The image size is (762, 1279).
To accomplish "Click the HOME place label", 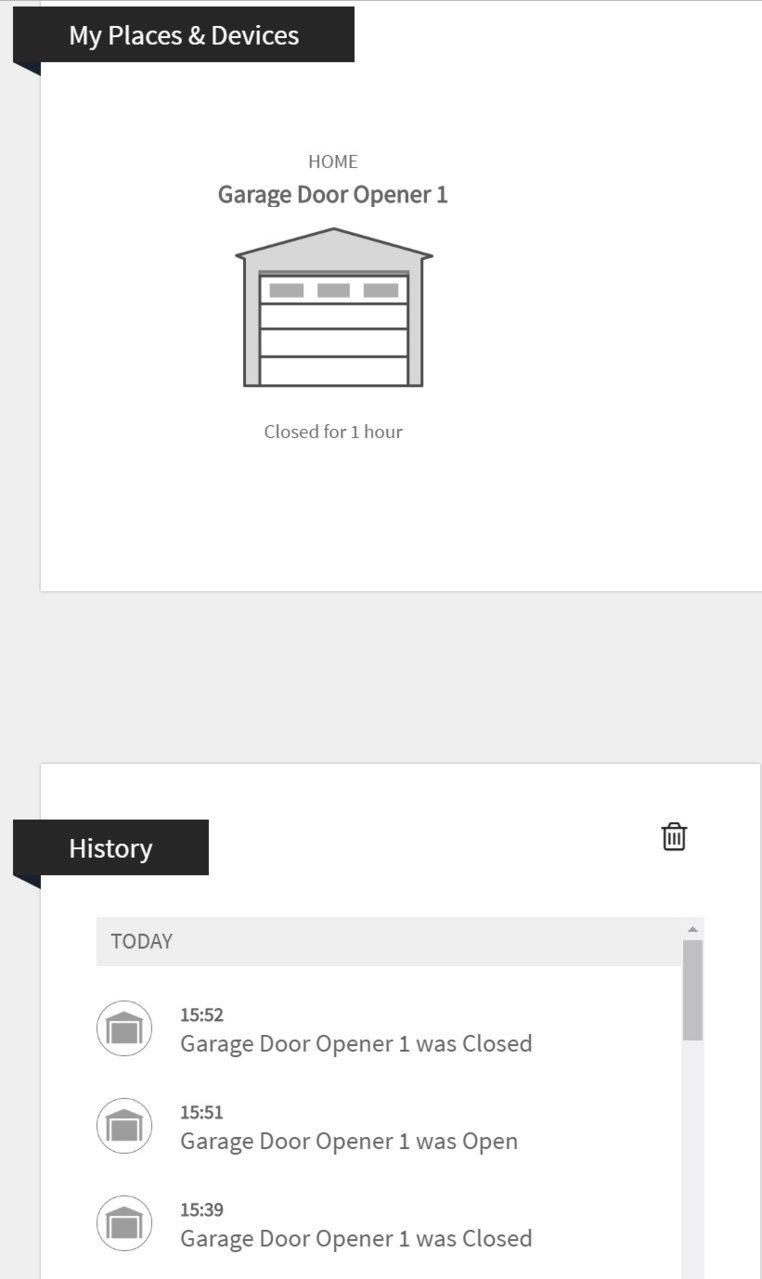I will 333,161.
